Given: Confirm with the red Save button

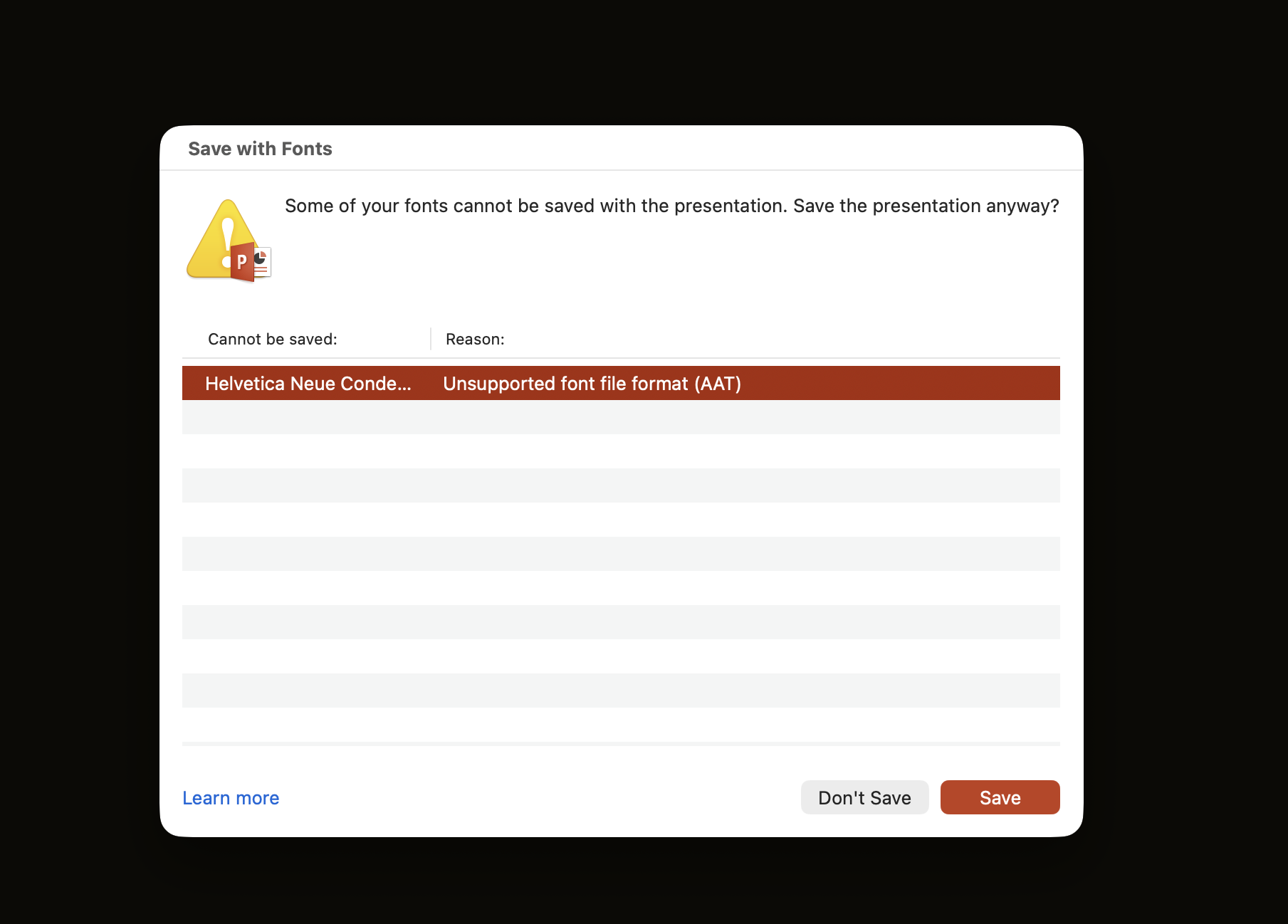Looking at the screenshot, I should pos(1000,797).
